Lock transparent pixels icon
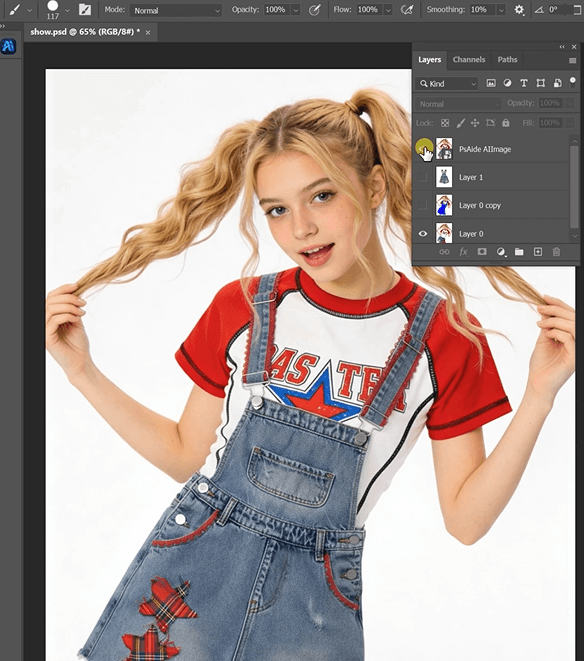The width and height of the screenshot is (584, 661). tap(445, 123)
